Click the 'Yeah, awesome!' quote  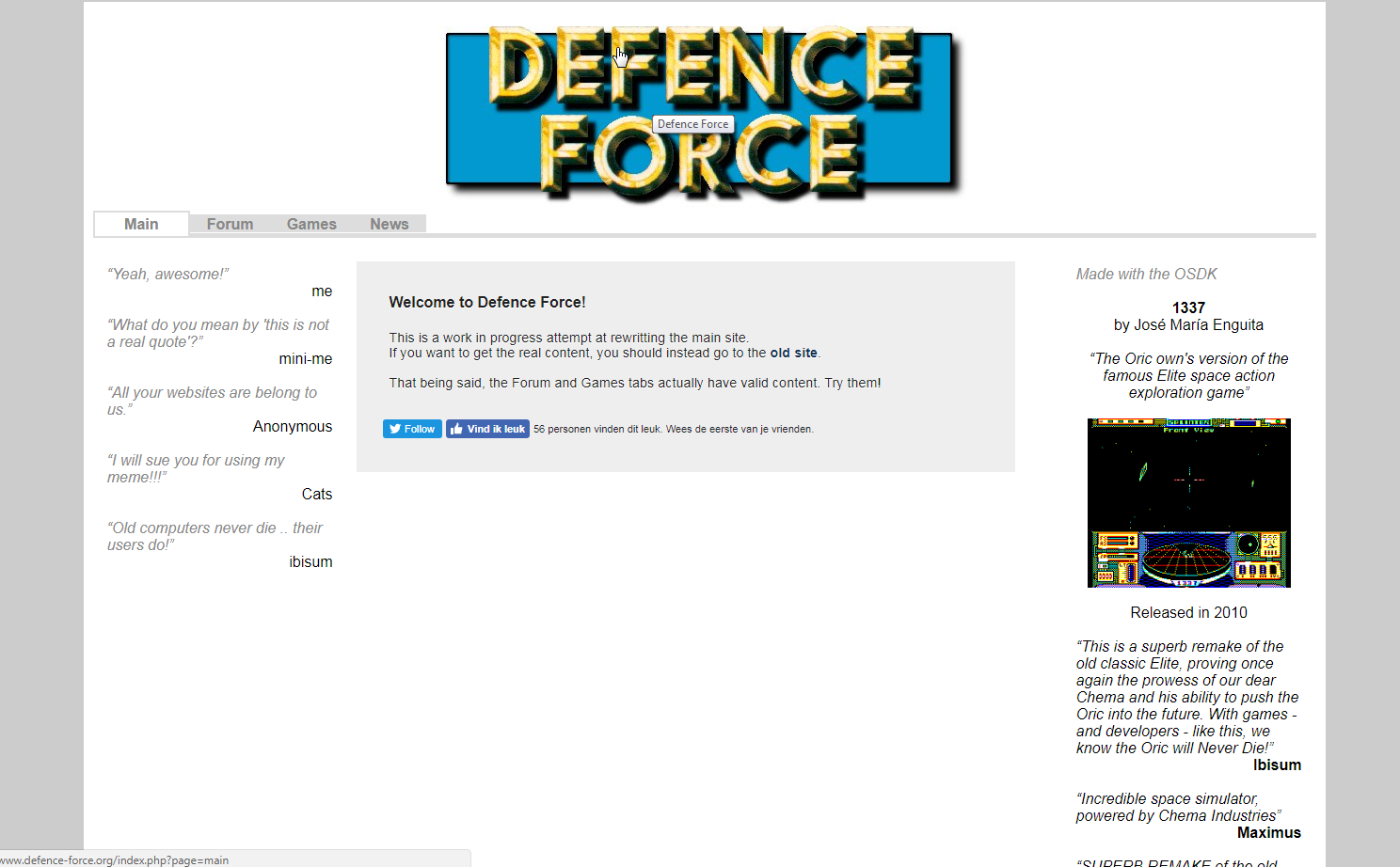(168, 274)
